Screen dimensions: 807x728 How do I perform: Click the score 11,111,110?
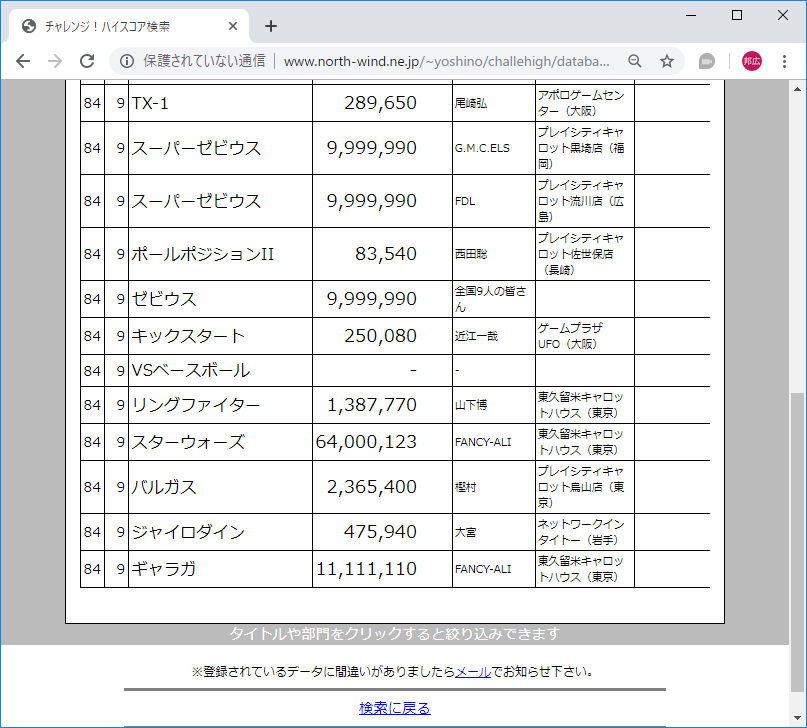coord(366,569)
